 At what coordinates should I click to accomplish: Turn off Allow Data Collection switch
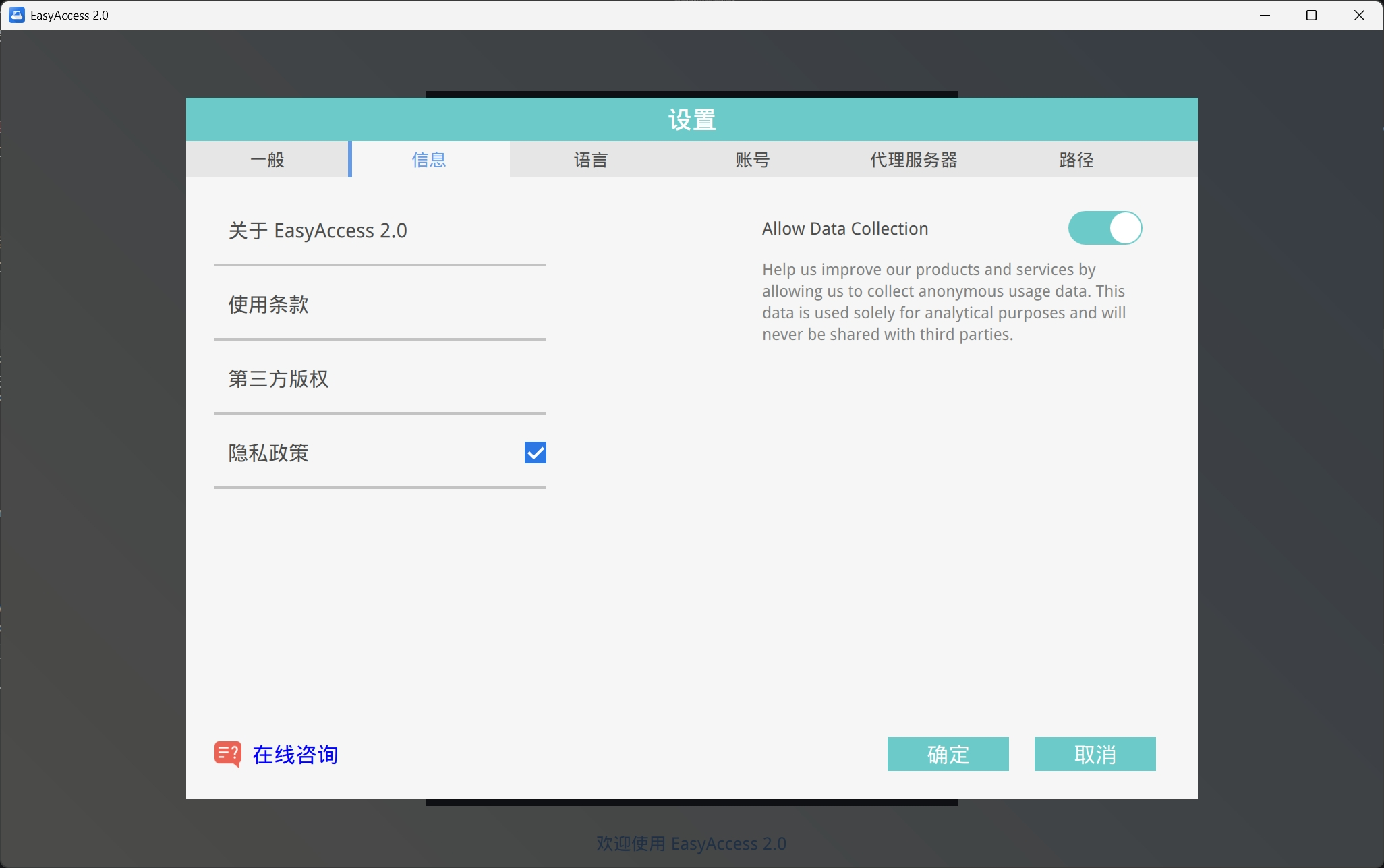(x=1105, y=228)
